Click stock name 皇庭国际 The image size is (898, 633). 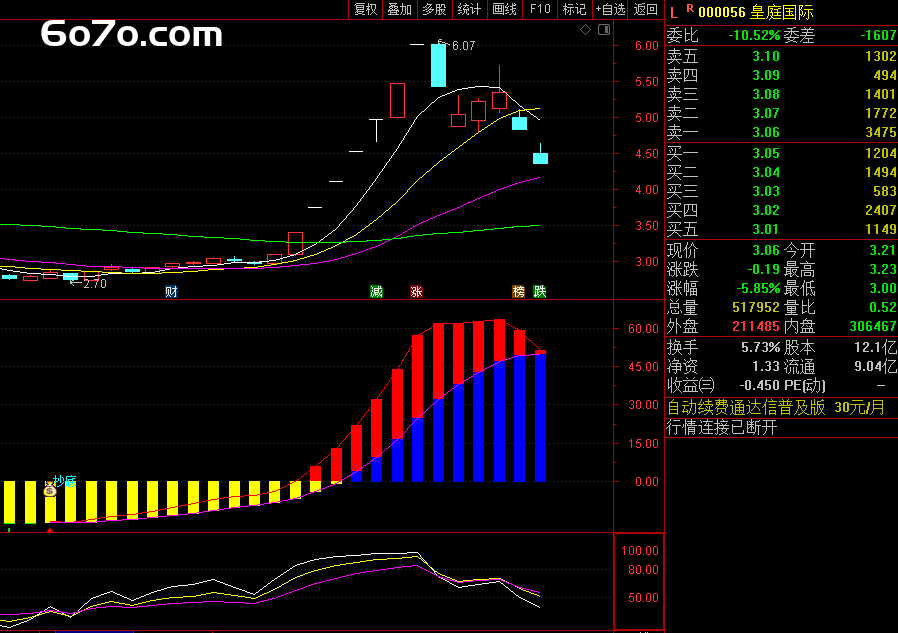click(x=782, y=12)
